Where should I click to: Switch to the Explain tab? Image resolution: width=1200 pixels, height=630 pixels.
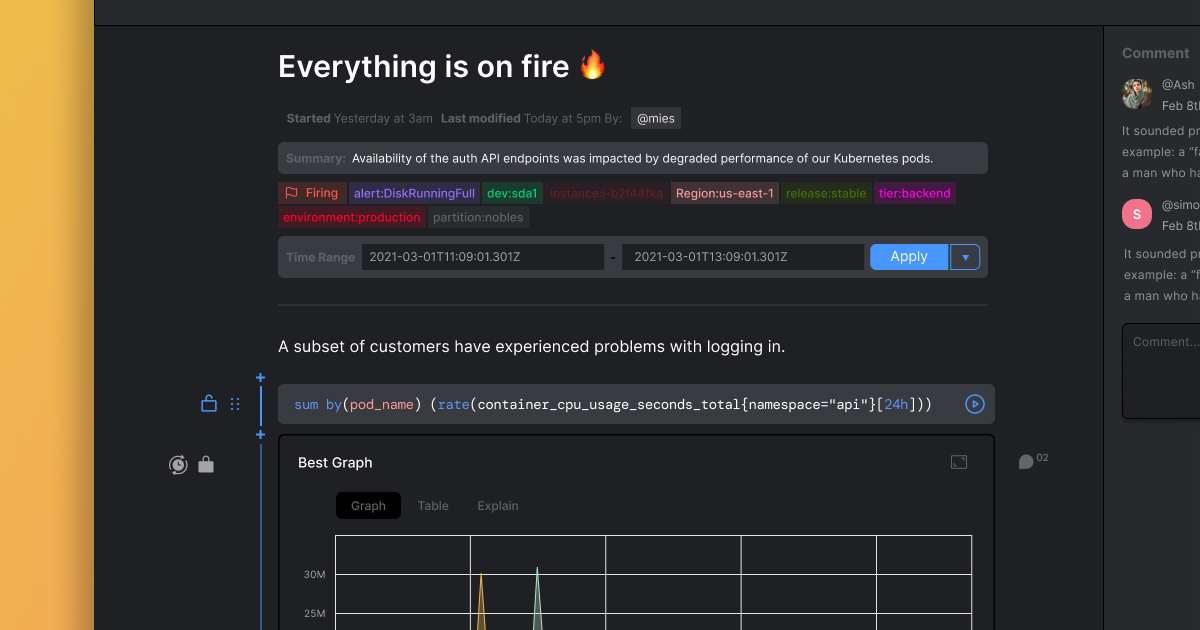click(498, 506)
